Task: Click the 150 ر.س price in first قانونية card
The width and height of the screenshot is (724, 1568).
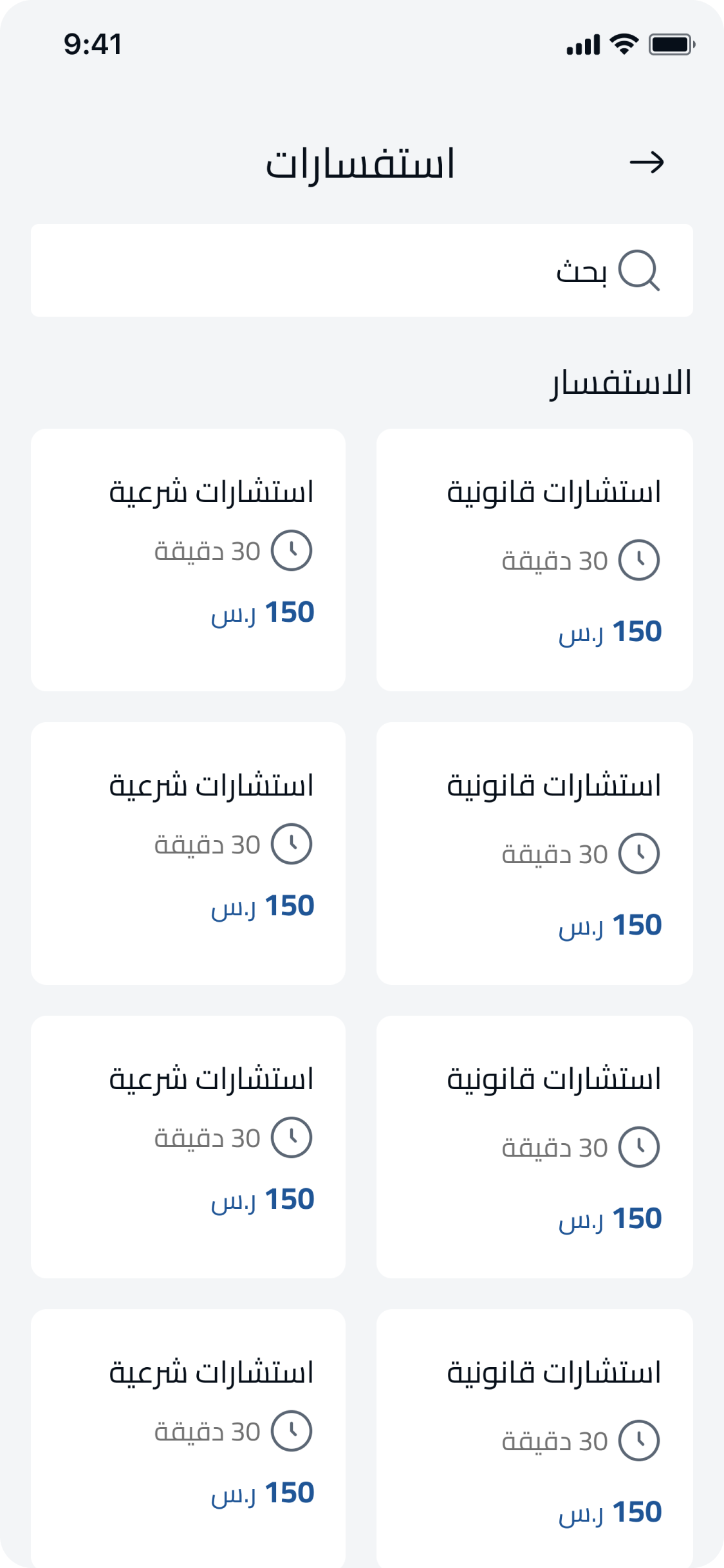Action: 610,631
